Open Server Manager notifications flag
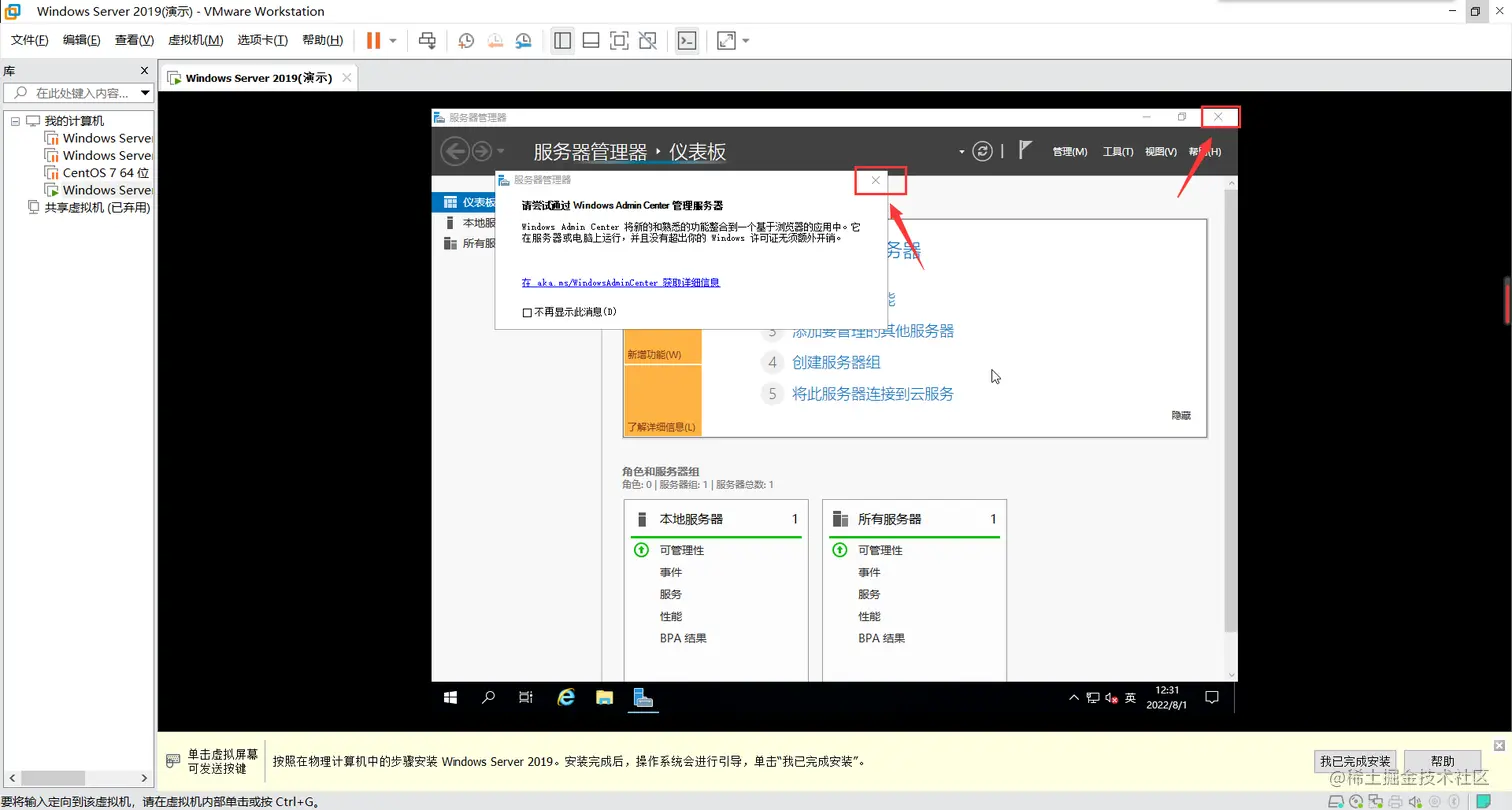 1024,150
